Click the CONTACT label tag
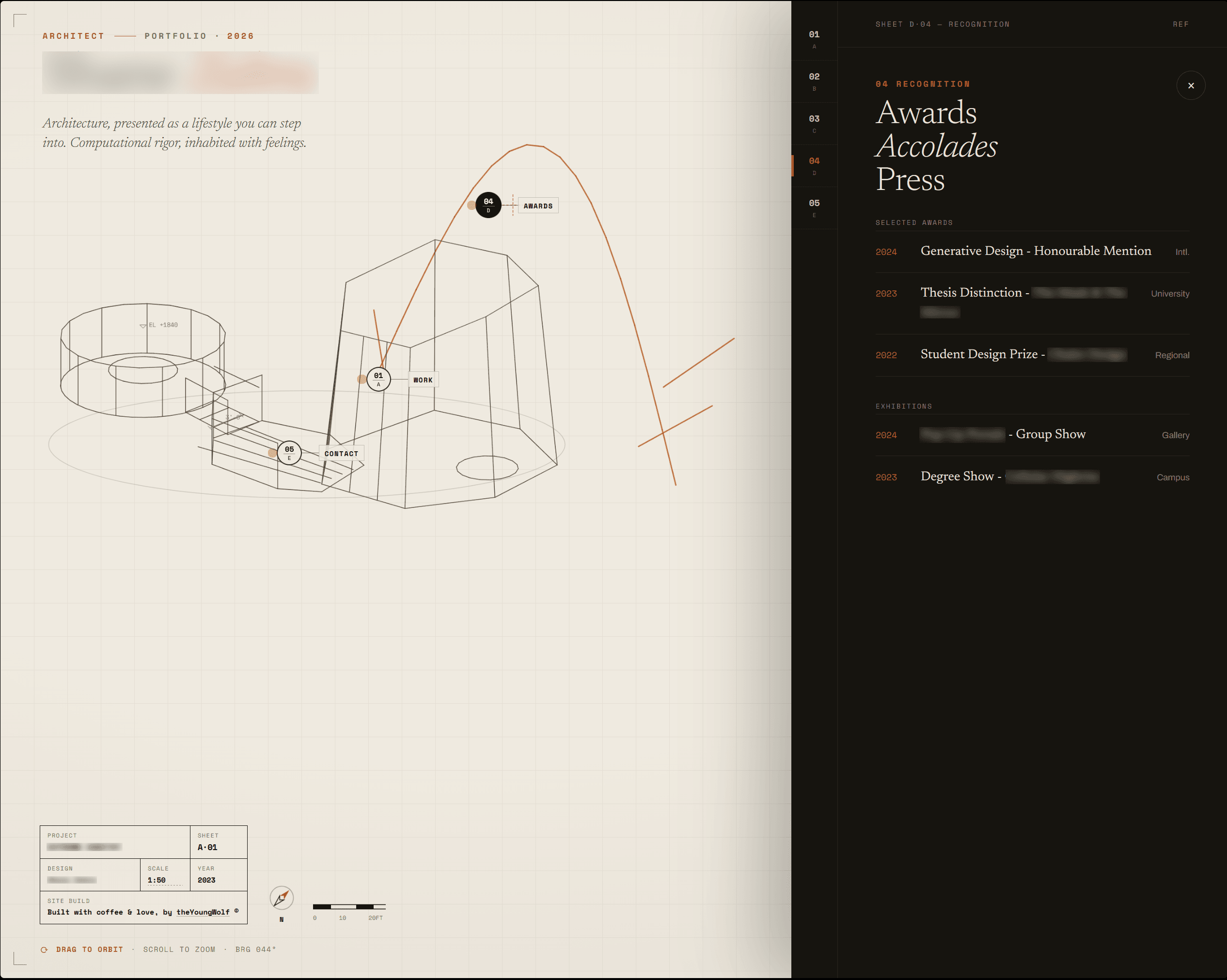Image resolution: width=1227 pixels, height=980 pixels. (x=342, y=454)
